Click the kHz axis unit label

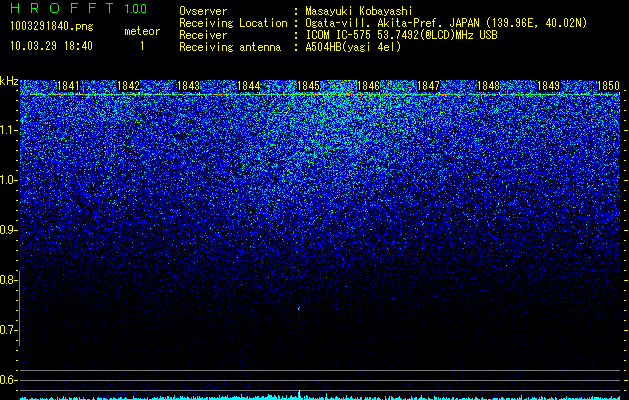coord(9,81)
